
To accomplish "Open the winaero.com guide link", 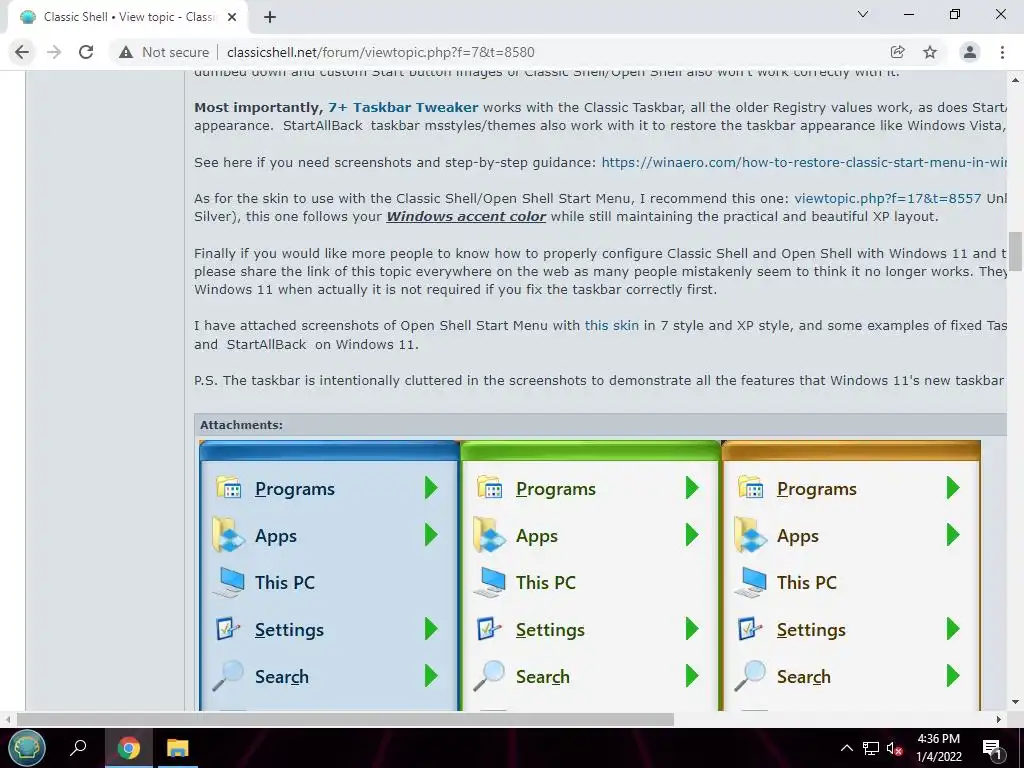I will click(804, 162).
